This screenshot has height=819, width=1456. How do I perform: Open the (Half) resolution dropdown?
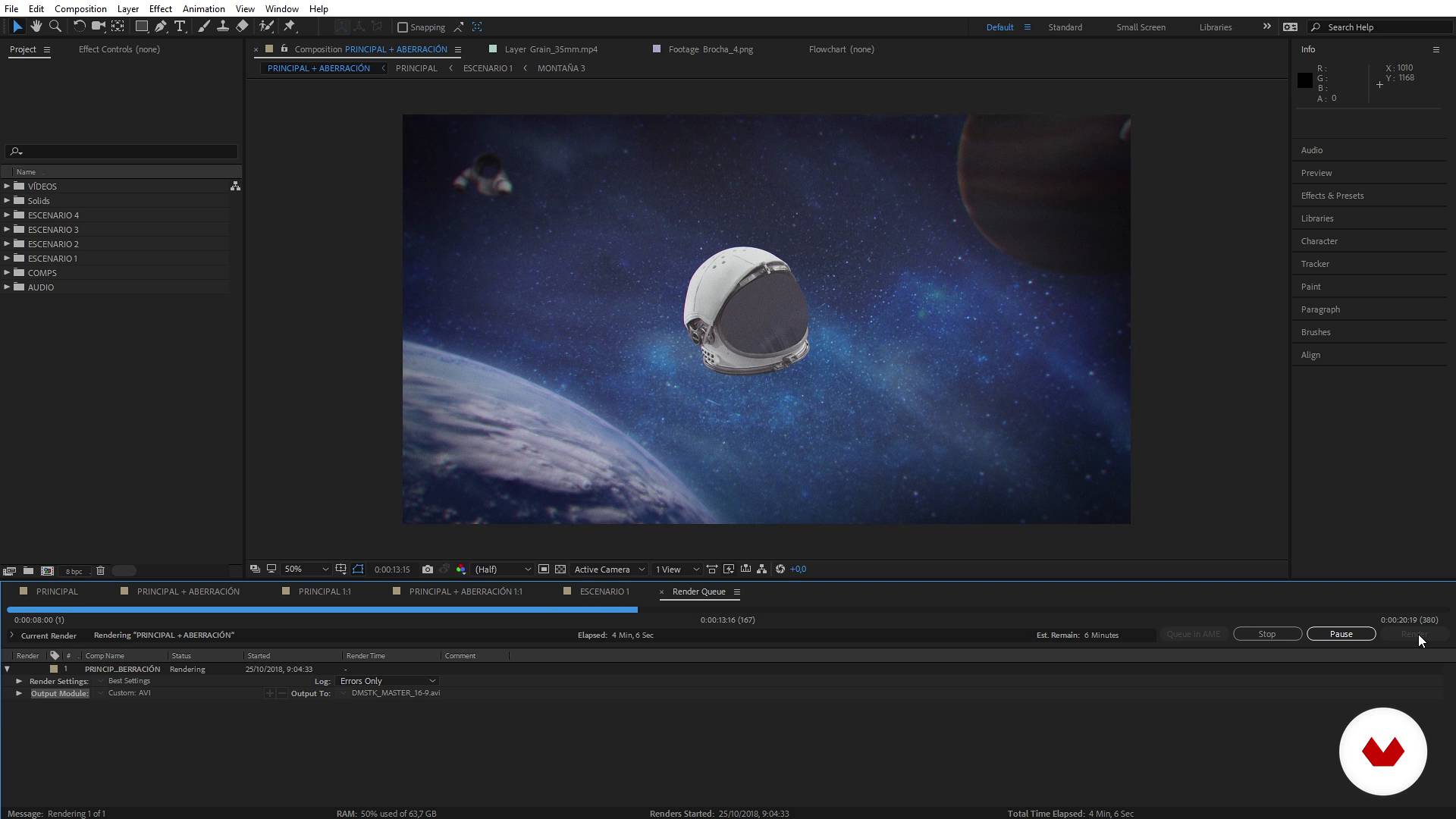(x=503, y=570)
